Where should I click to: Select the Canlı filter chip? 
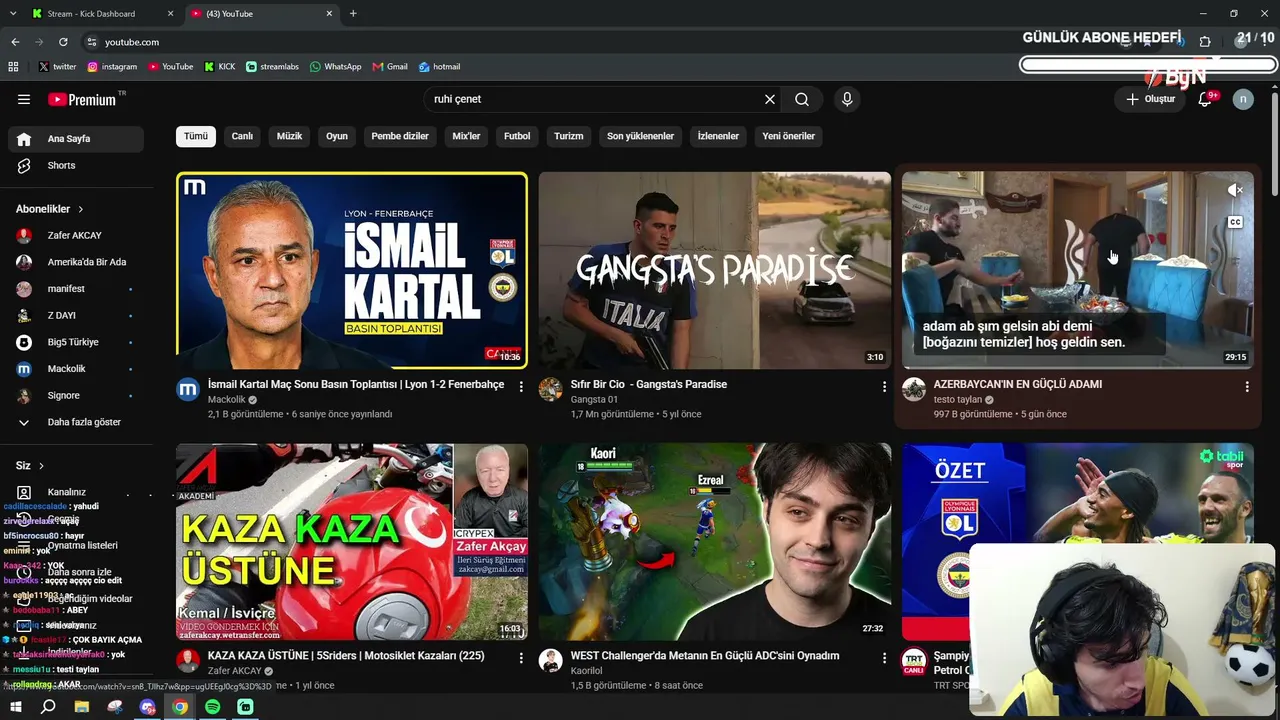coord(242,136)
